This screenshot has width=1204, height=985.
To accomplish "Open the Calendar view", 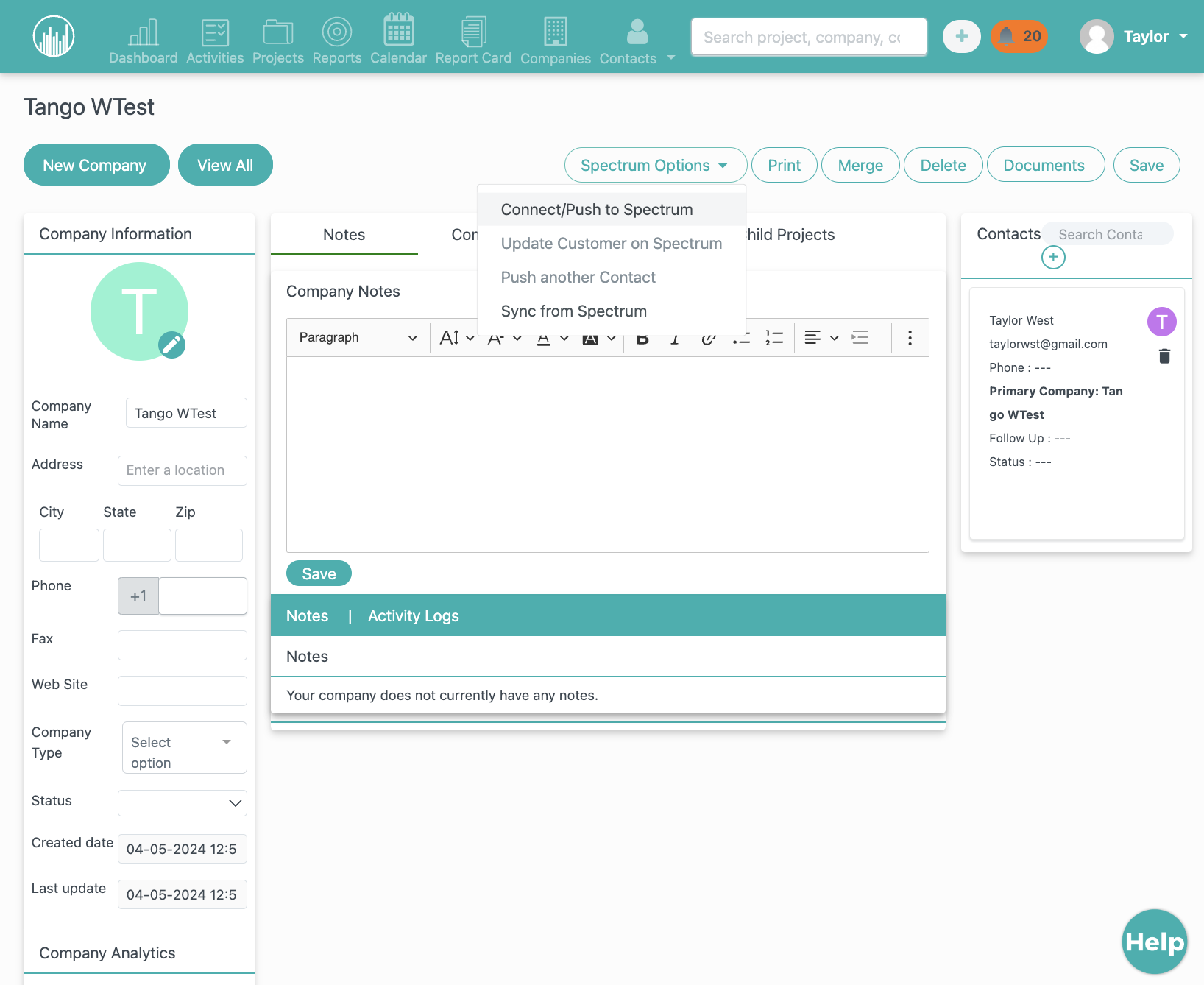I will click(x=398, y=39).
